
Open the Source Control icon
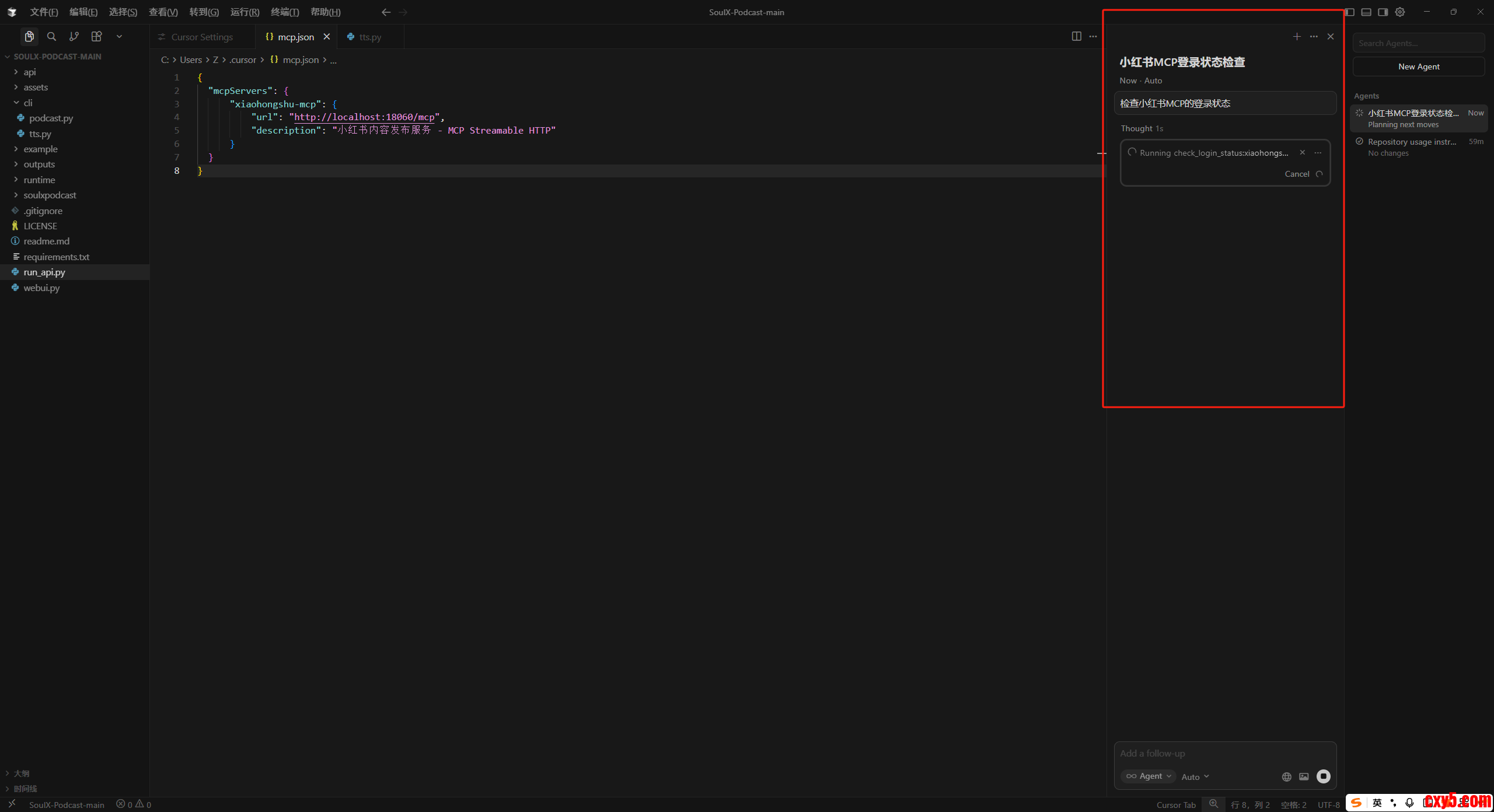(x=74, y=36)
